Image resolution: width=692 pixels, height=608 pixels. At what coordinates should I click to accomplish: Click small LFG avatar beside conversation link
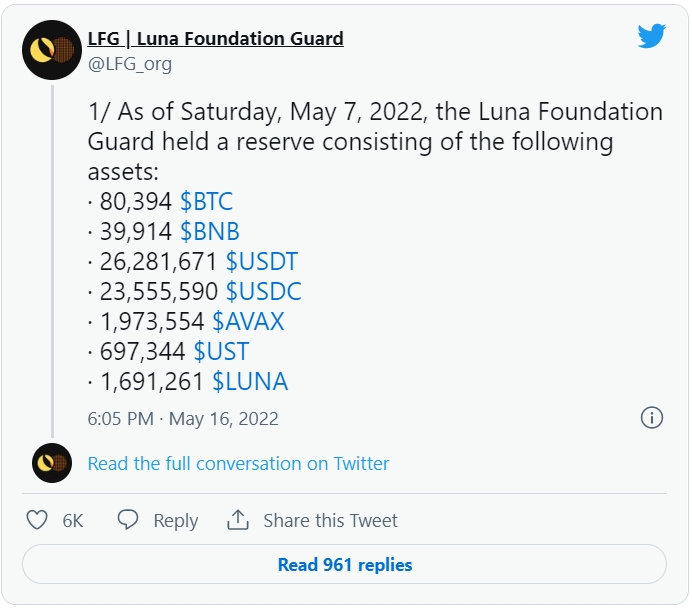[52, 463]
